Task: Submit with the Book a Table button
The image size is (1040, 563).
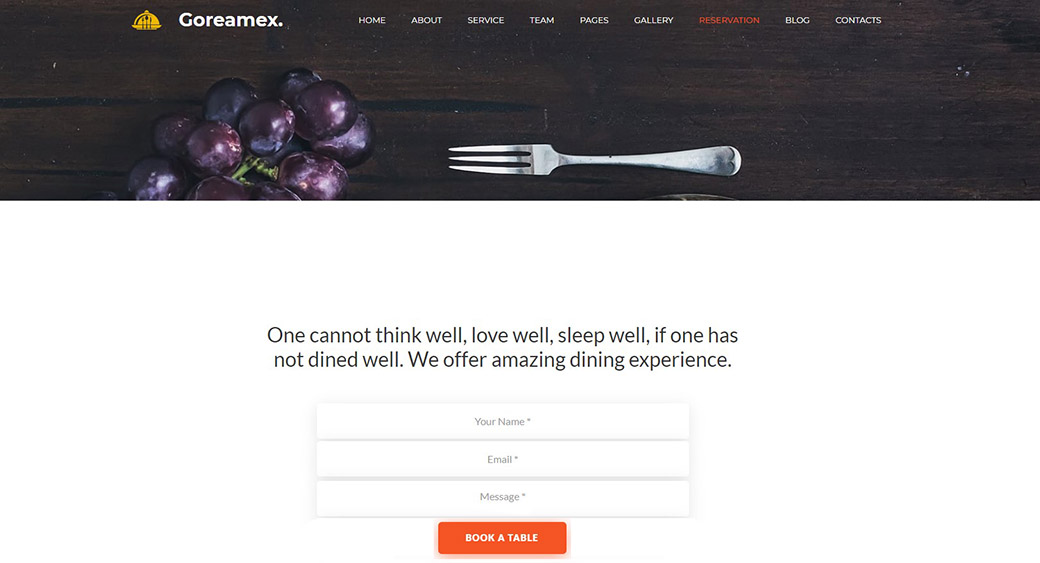Action: point(502,538)
